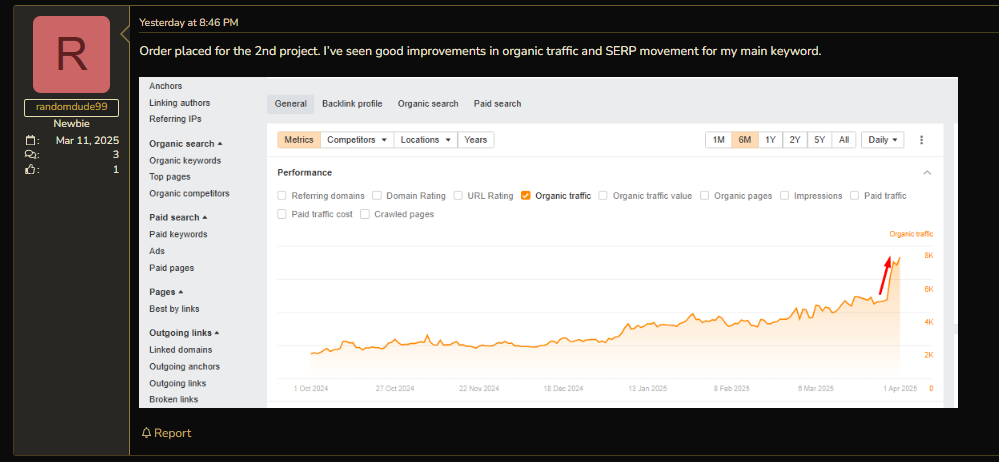Set chart range to 1M
This screenshot has height=462, width=999.
(x=719, y=140)
